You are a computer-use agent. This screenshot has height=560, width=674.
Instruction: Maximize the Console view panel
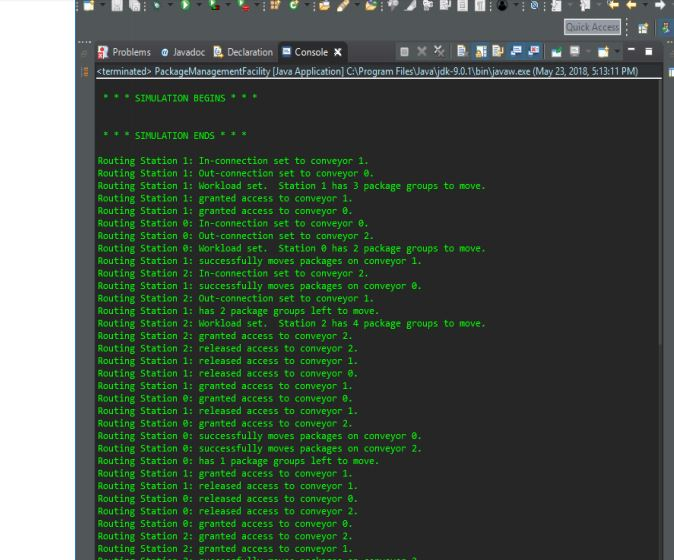pyautogui.click(x=649, y=52)
